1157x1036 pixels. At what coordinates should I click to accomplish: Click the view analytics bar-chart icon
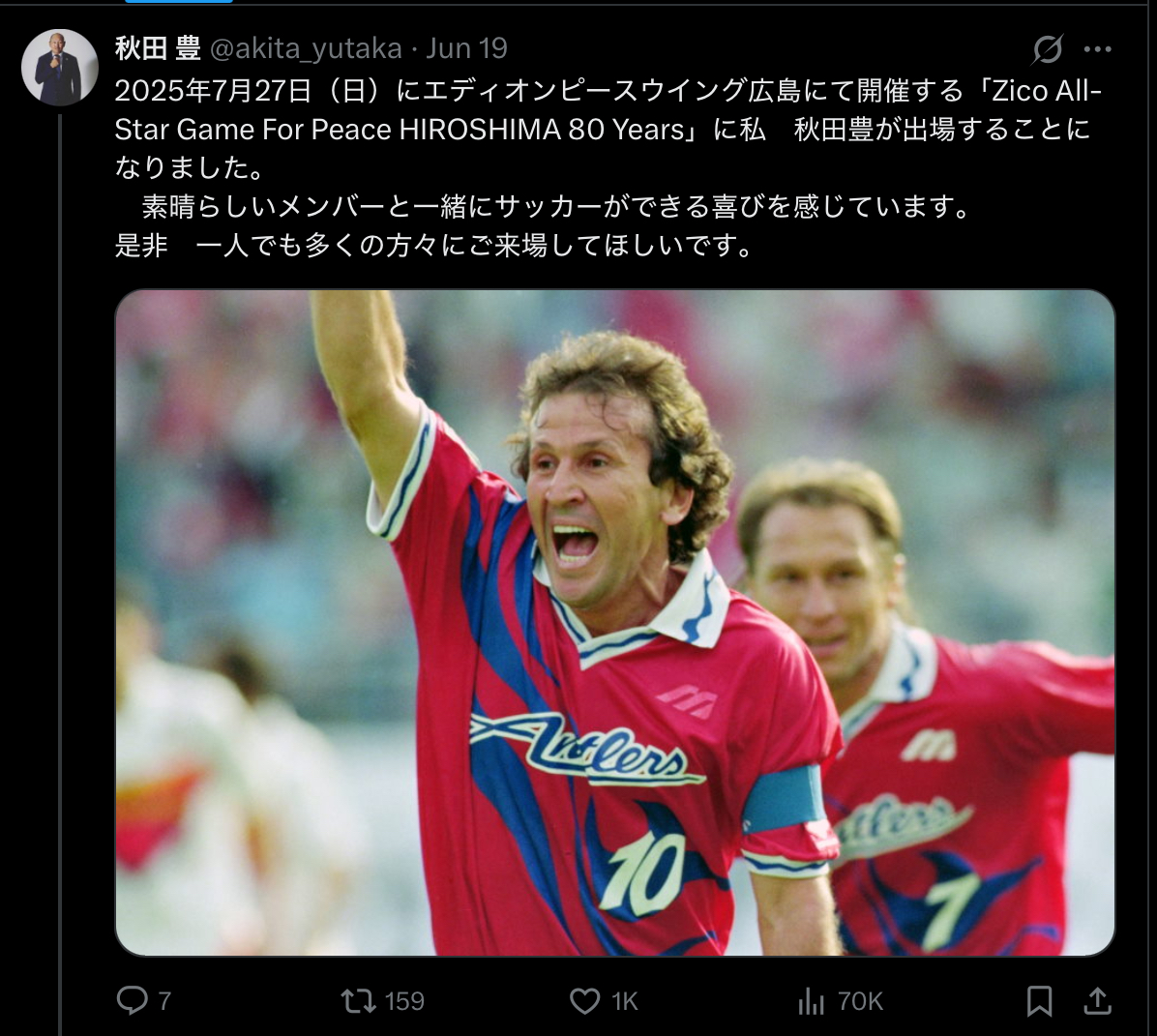pyautogui.click(x=811, y=1001)
